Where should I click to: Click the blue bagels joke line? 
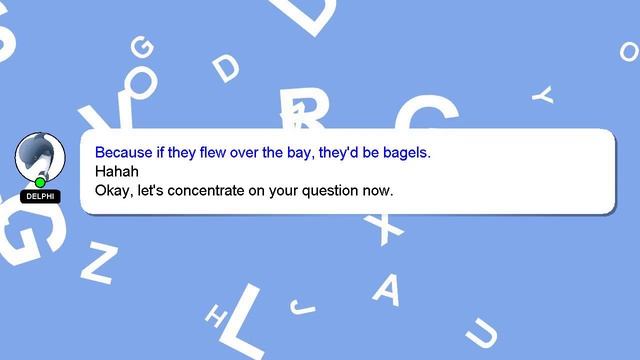(x=262, y=153)
